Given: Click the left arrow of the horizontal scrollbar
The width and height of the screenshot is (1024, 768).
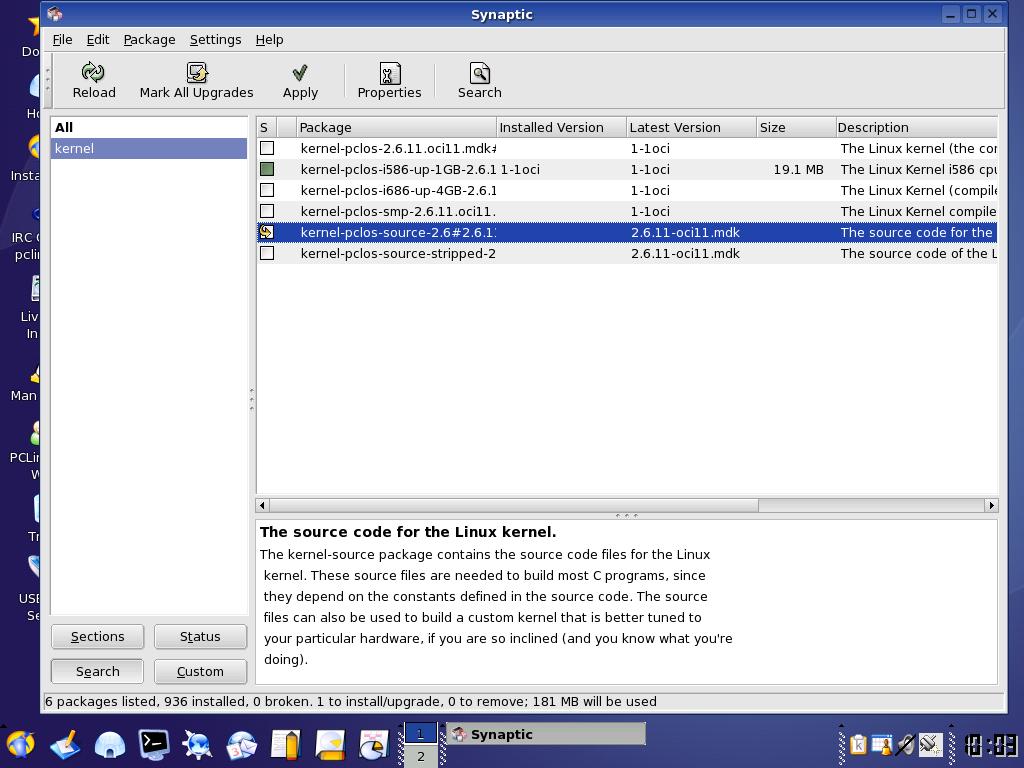Looking at the screenshot, I should pos(263,505).
